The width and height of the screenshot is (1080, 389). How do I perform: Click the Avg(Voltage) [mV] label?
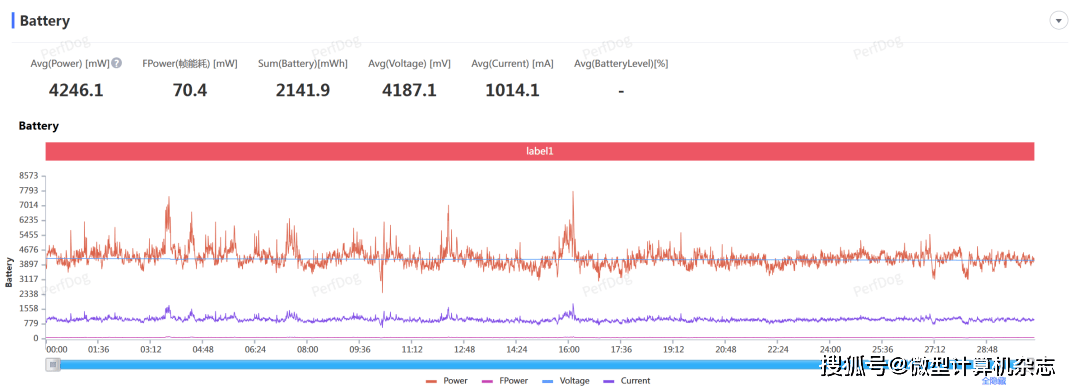pos(409,63)
